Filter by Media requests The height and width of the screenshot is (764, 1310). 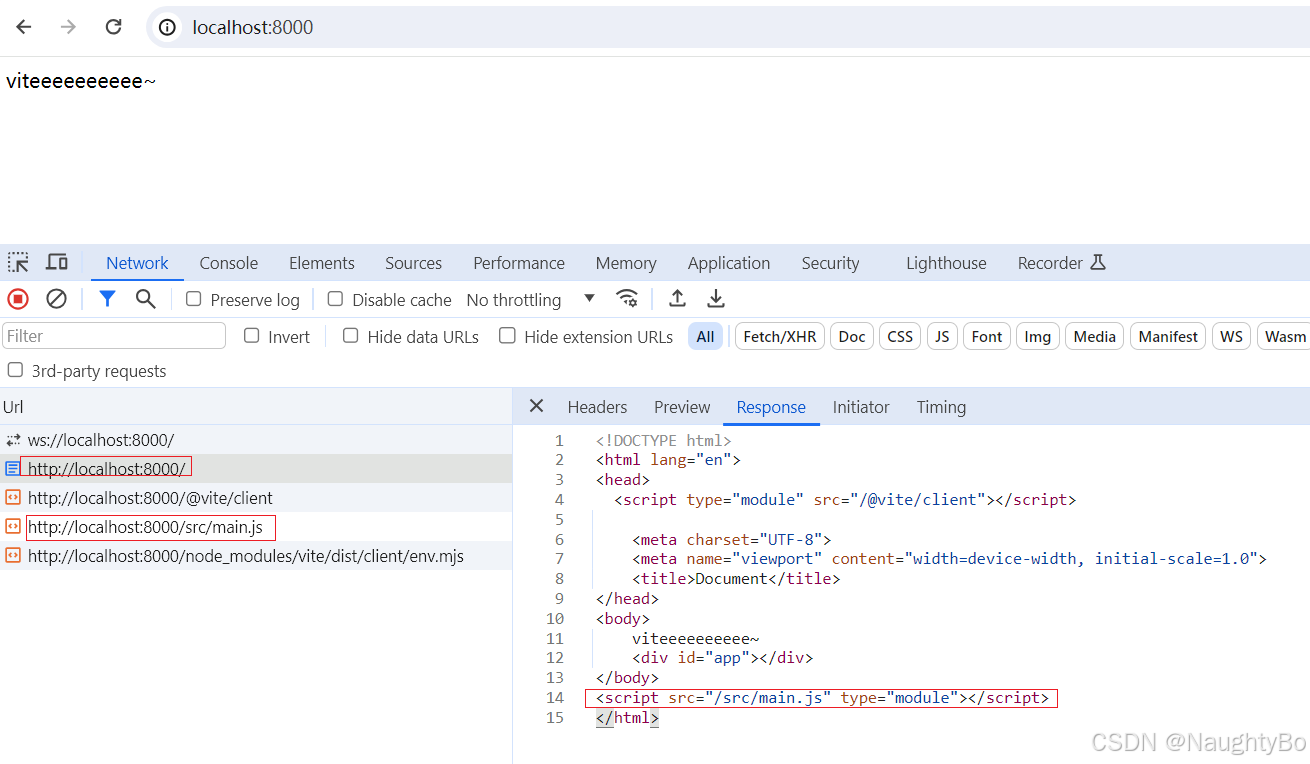[x=1094, y=336]
